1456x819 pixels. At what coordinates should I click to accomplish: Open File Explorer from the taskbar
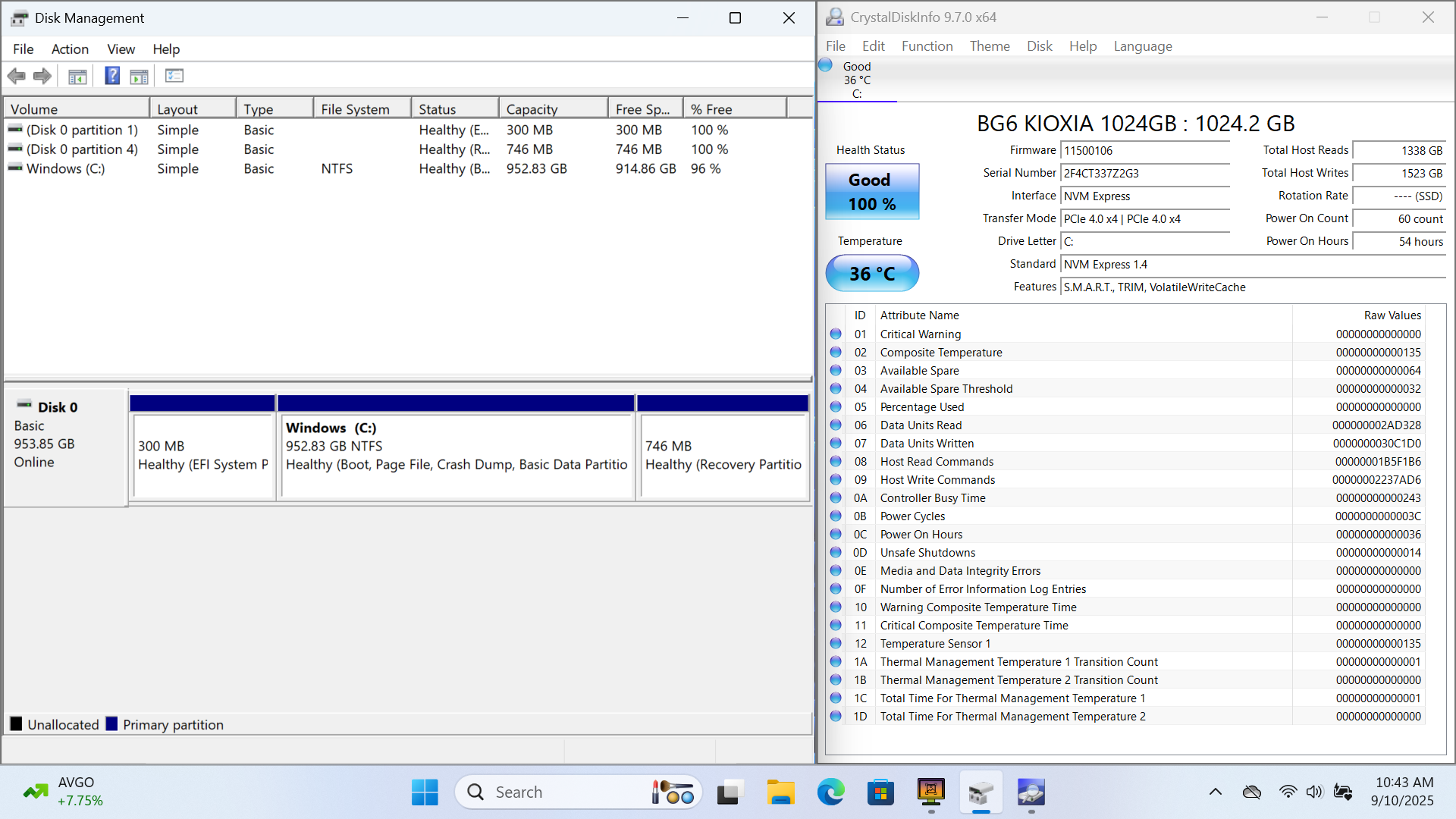(780, 792)
